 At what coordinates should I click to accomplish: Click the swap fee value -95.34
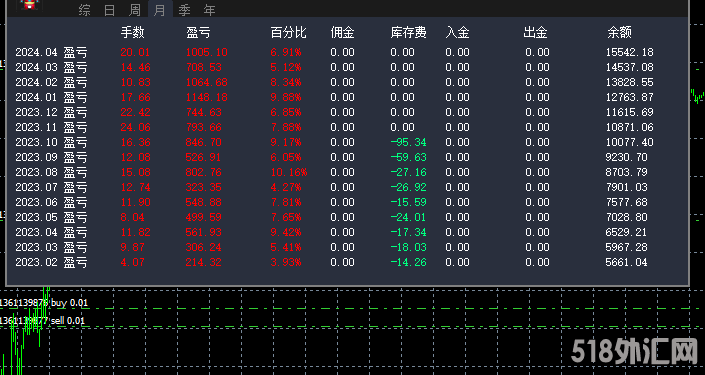[x=408, y=142]
